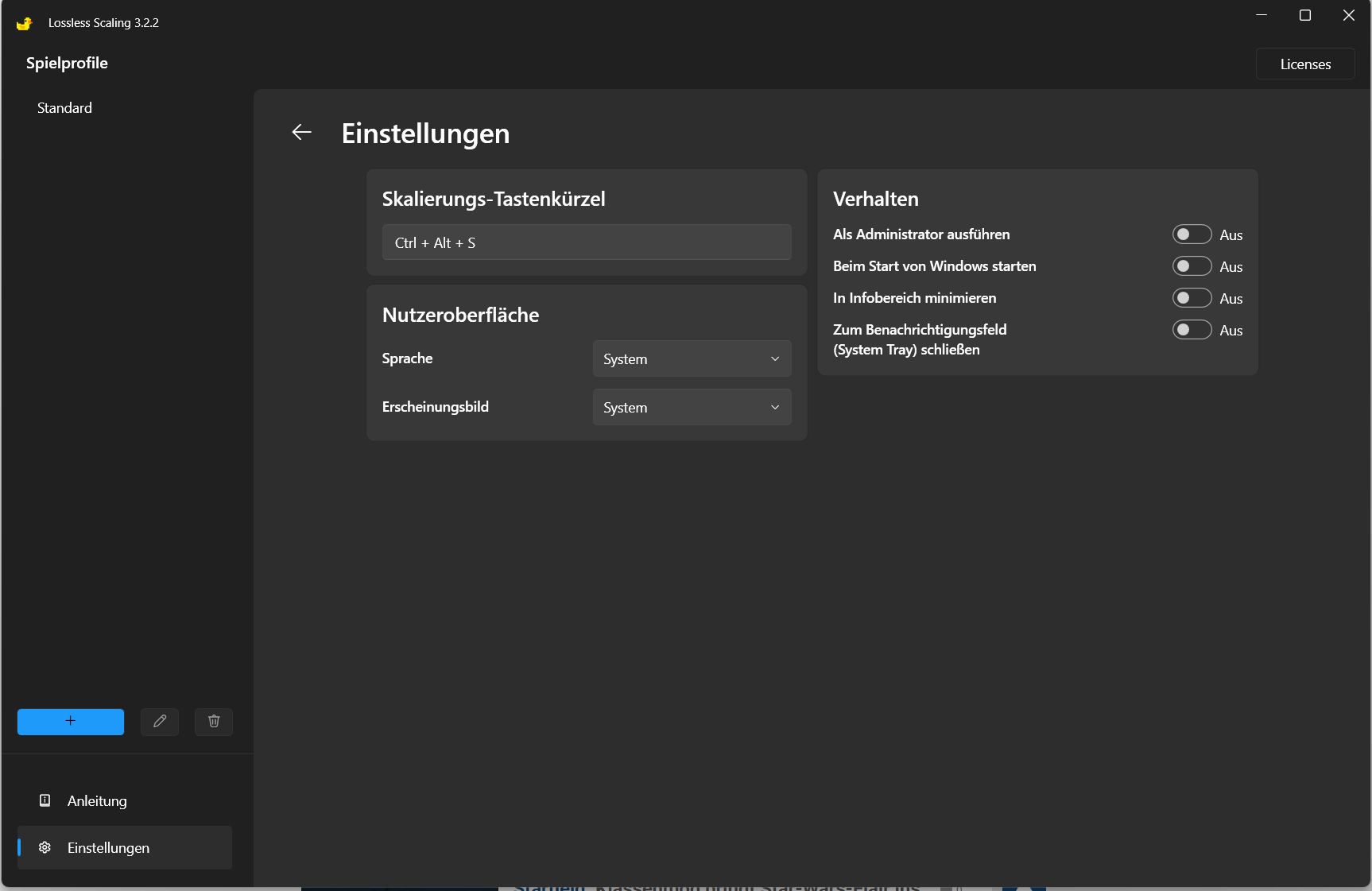Enable Beim Start von Windows starten
The width and height of the screenshot is (1372, 891).
tap(1192, 266)
